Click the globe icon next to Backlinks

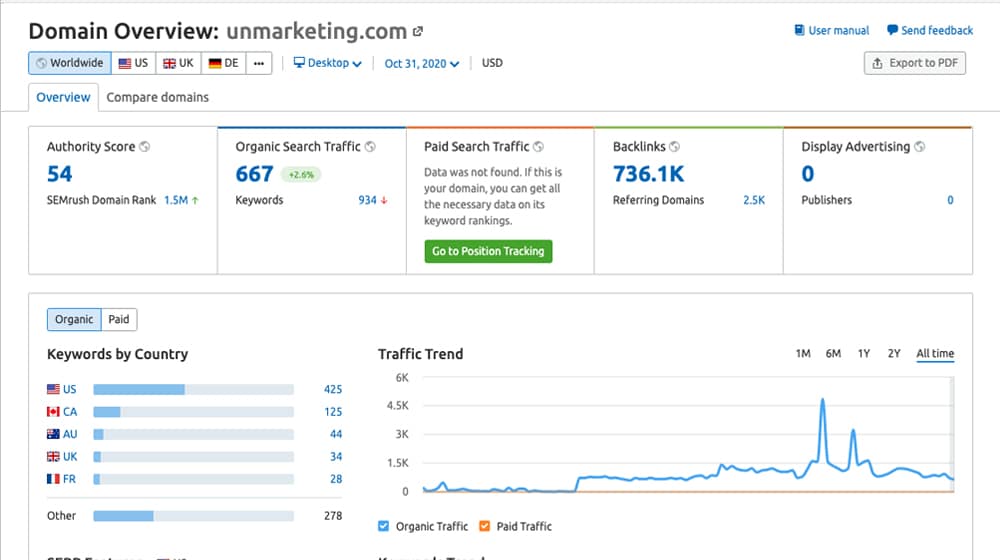[x=675, y=147]
